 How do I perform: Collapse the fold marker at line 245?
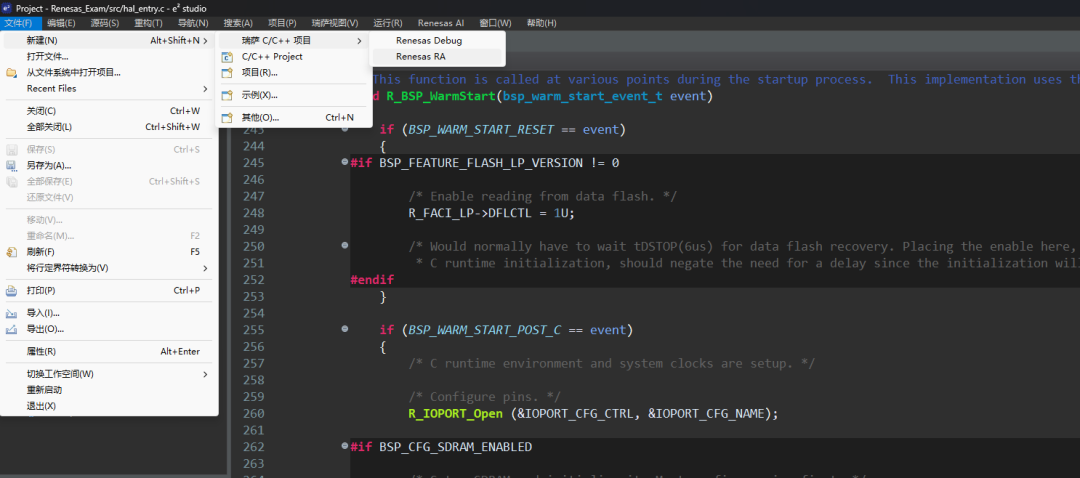[345, 163]
